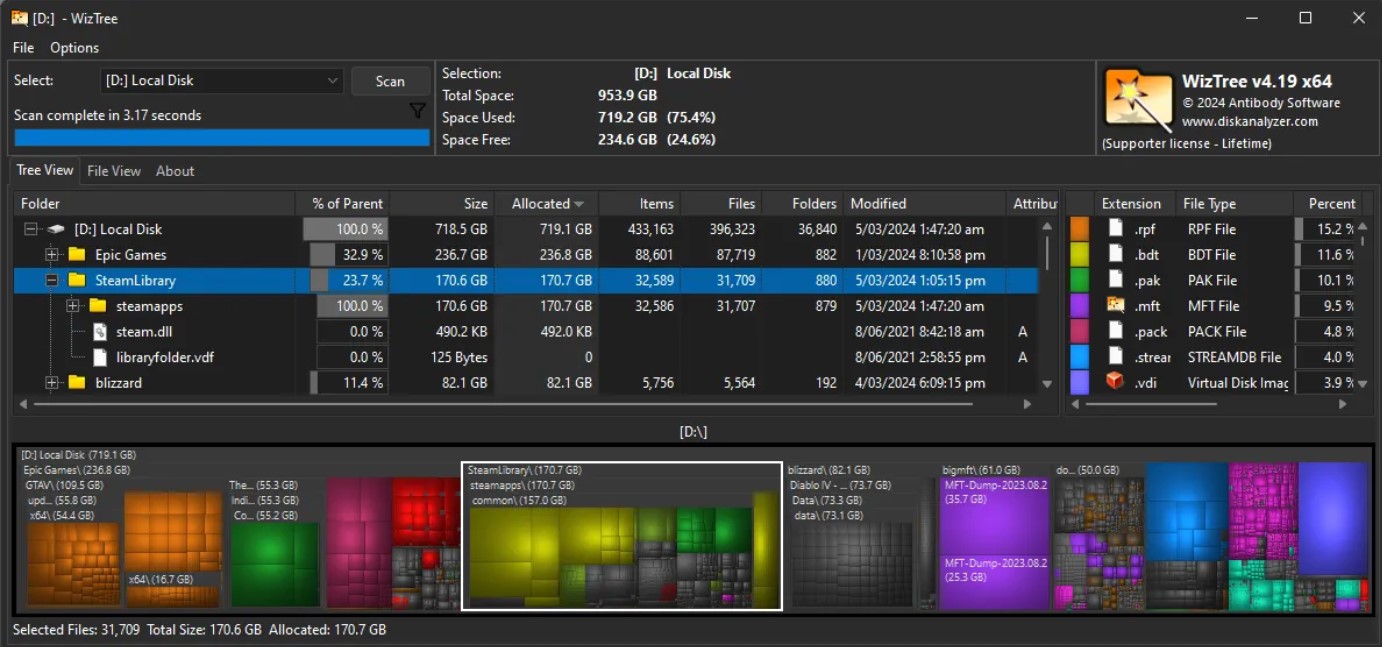
Task: Click the .rpf file type icon
Action: (1115, 229)
